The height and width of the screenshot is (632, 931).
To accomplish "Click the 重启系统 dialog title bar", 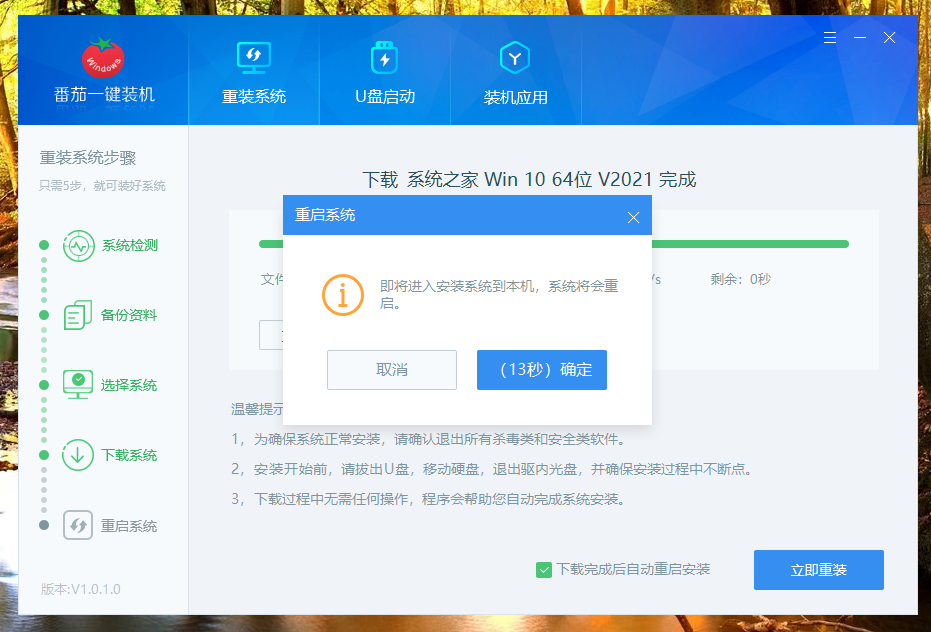I will click(467, 215).
